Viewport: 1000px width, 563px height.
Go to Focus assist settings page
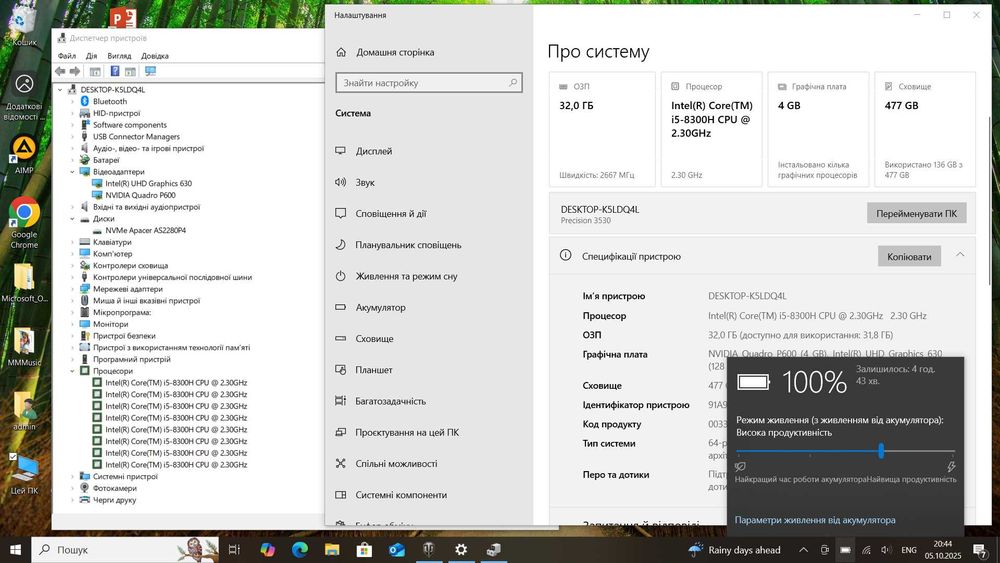(x=408, y=245)
